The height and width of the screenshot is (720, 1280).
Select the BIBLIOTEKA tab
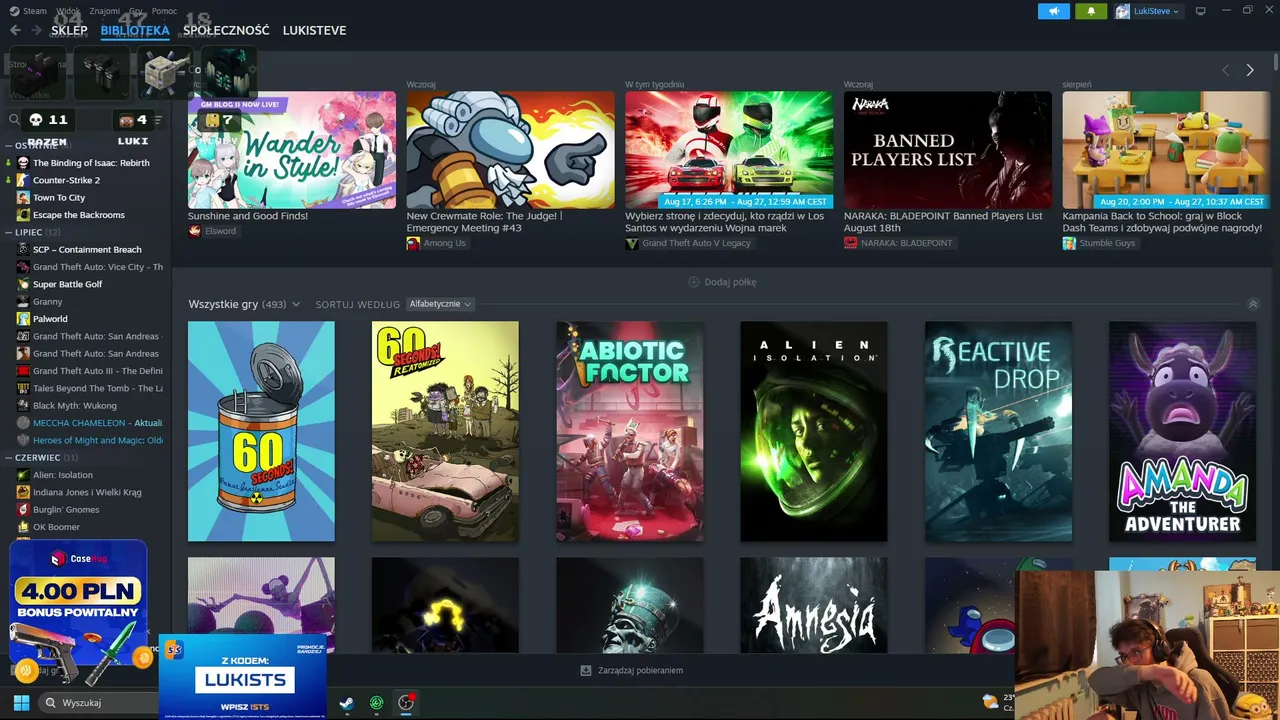(x=135, y=30)
